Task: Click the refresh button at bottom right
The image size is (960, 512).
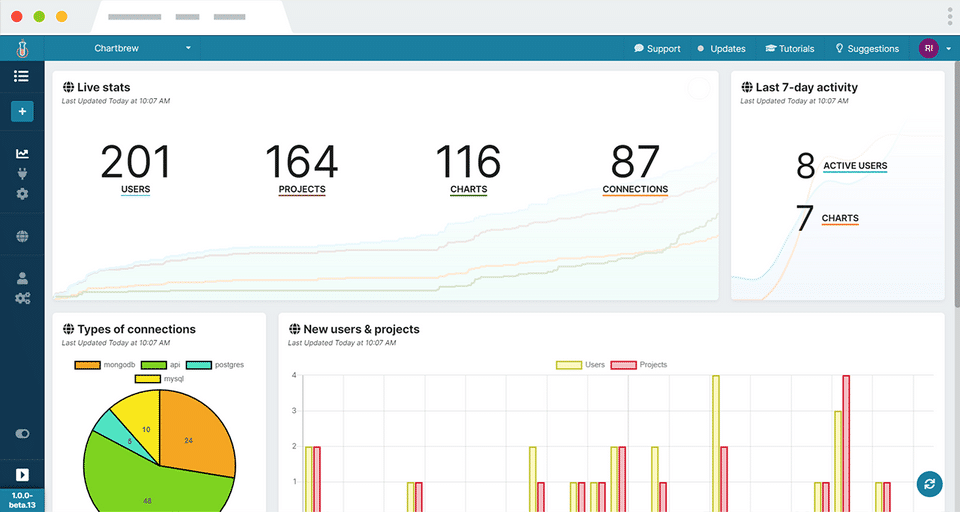Action: pos(929,484)
